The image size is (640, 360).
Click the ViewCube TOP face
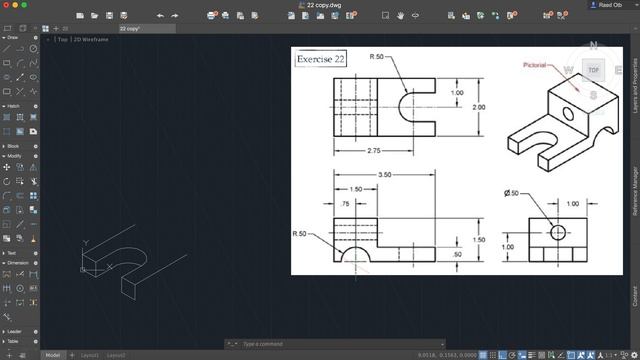click(593, 70)
